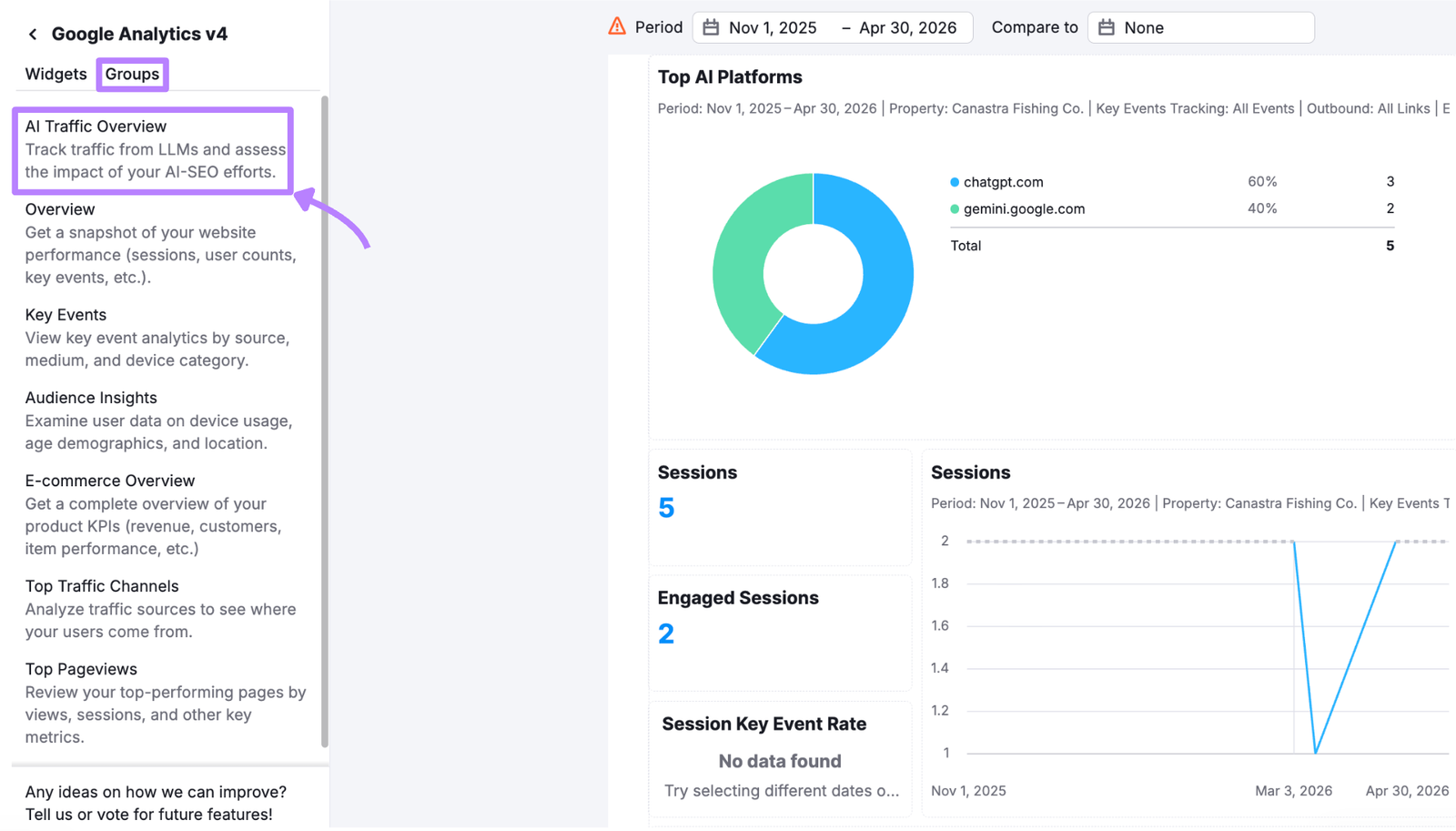Click the green gemini.google.com legend dot

click(955, 209)
